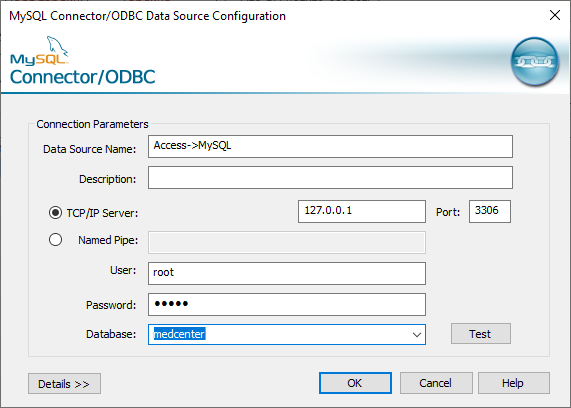The image size is (571, 408).
Task: Click the Port field showing 3306
Action: 490,211
